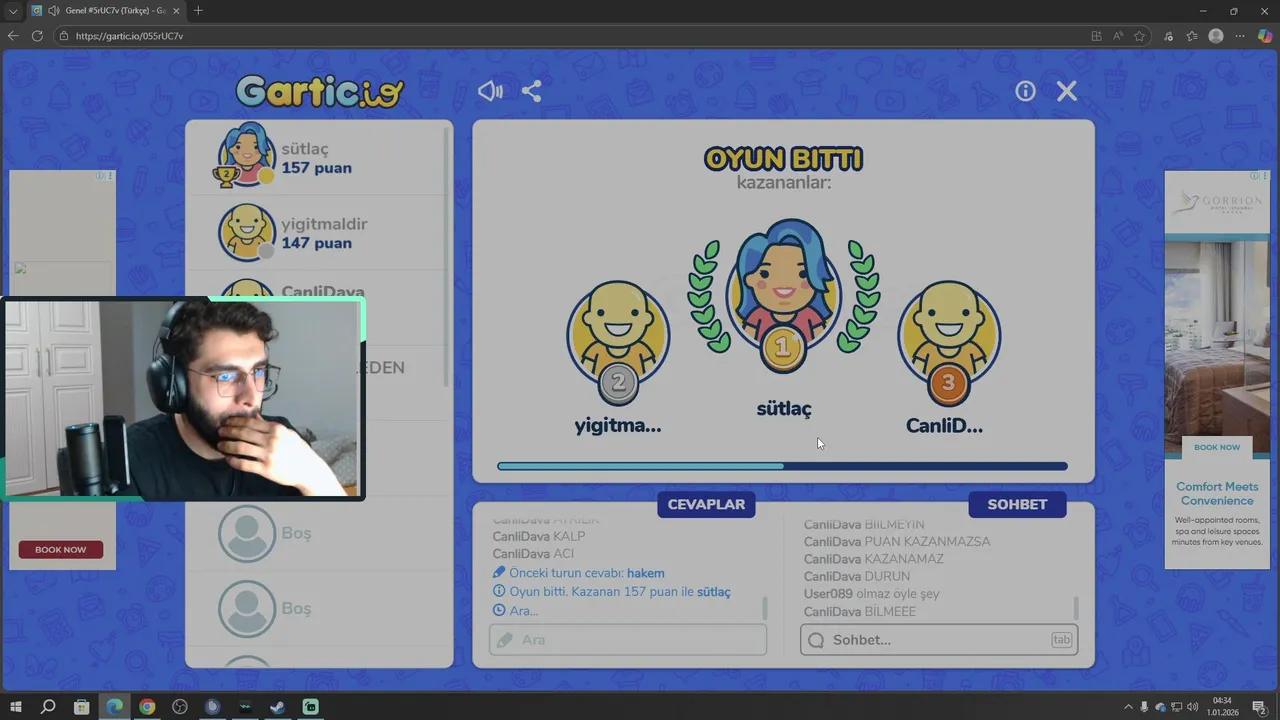Click the previous answer word hakem

(646, 573)
